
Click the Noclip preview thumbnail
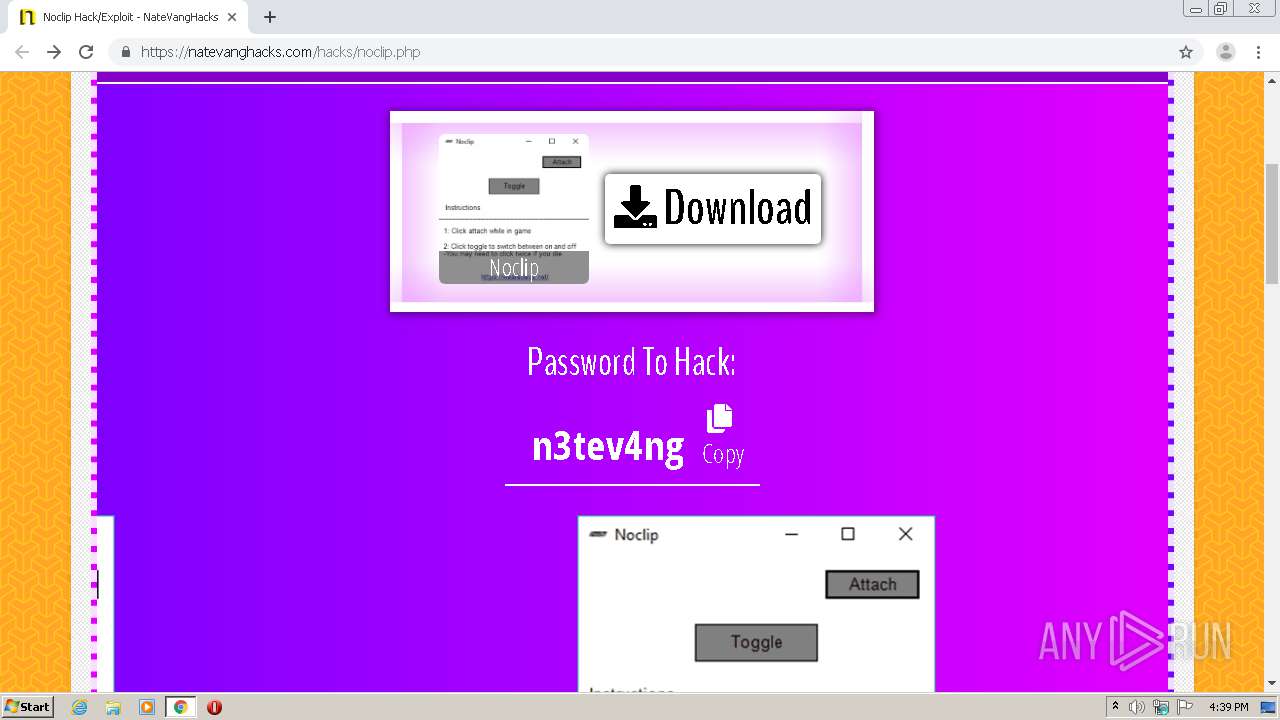click(x=514, y=209)
